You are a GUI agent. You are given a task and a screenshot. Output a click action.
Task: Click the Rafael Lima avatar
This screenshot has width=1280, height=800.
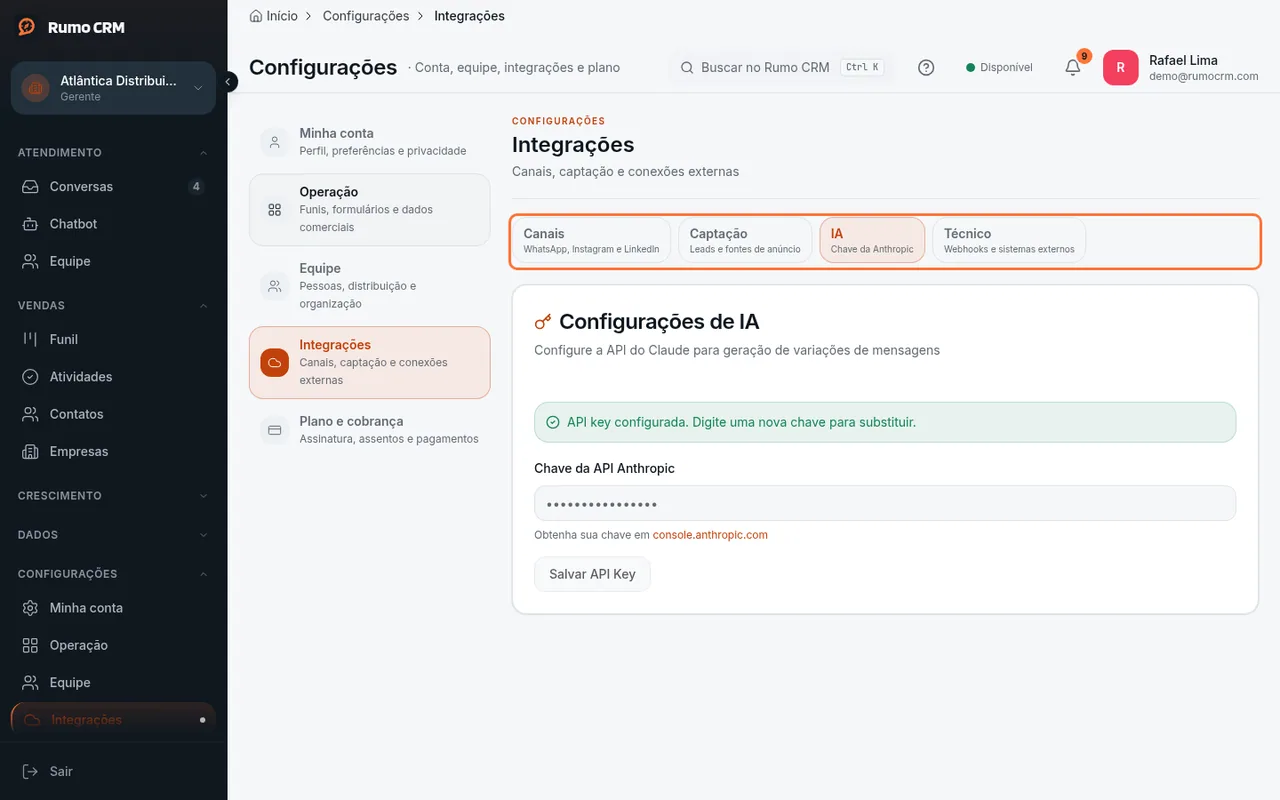(x=1121, y=68)
